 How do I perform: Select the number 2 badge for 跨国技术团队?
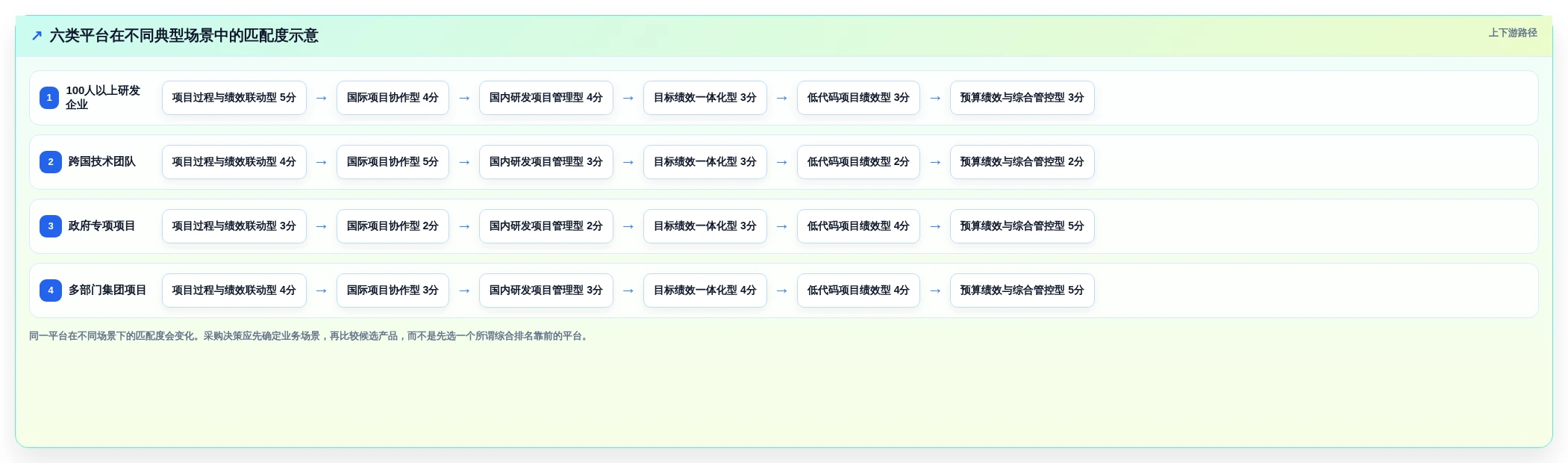click(50, 162)
